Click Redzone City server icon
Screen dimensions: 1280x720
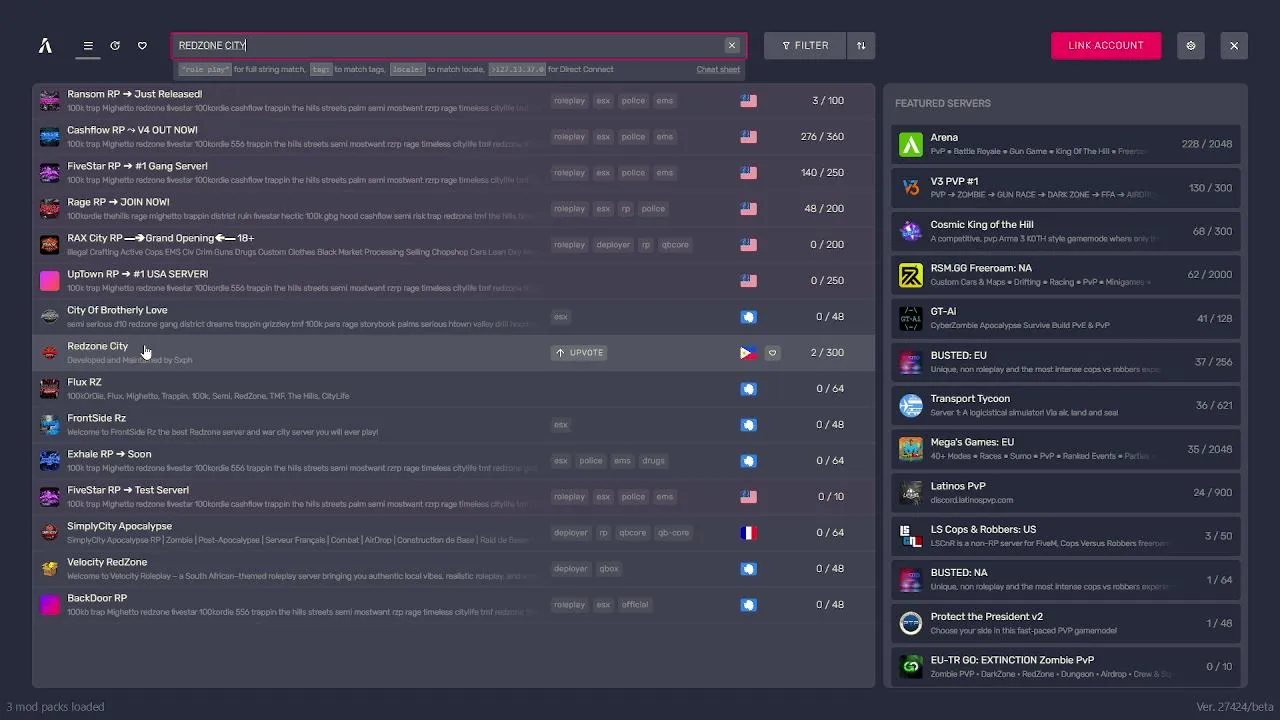50,352
